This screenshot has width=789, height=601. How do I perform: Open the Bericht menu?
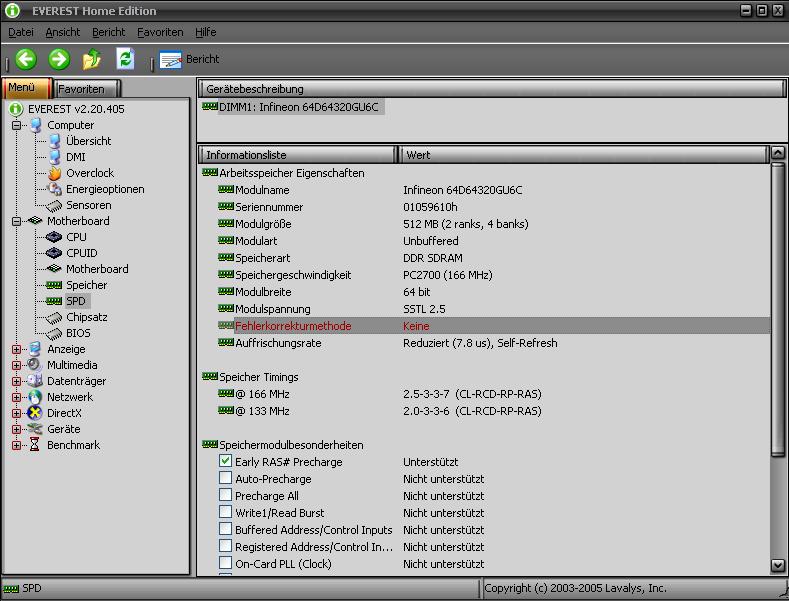[109, 32]
